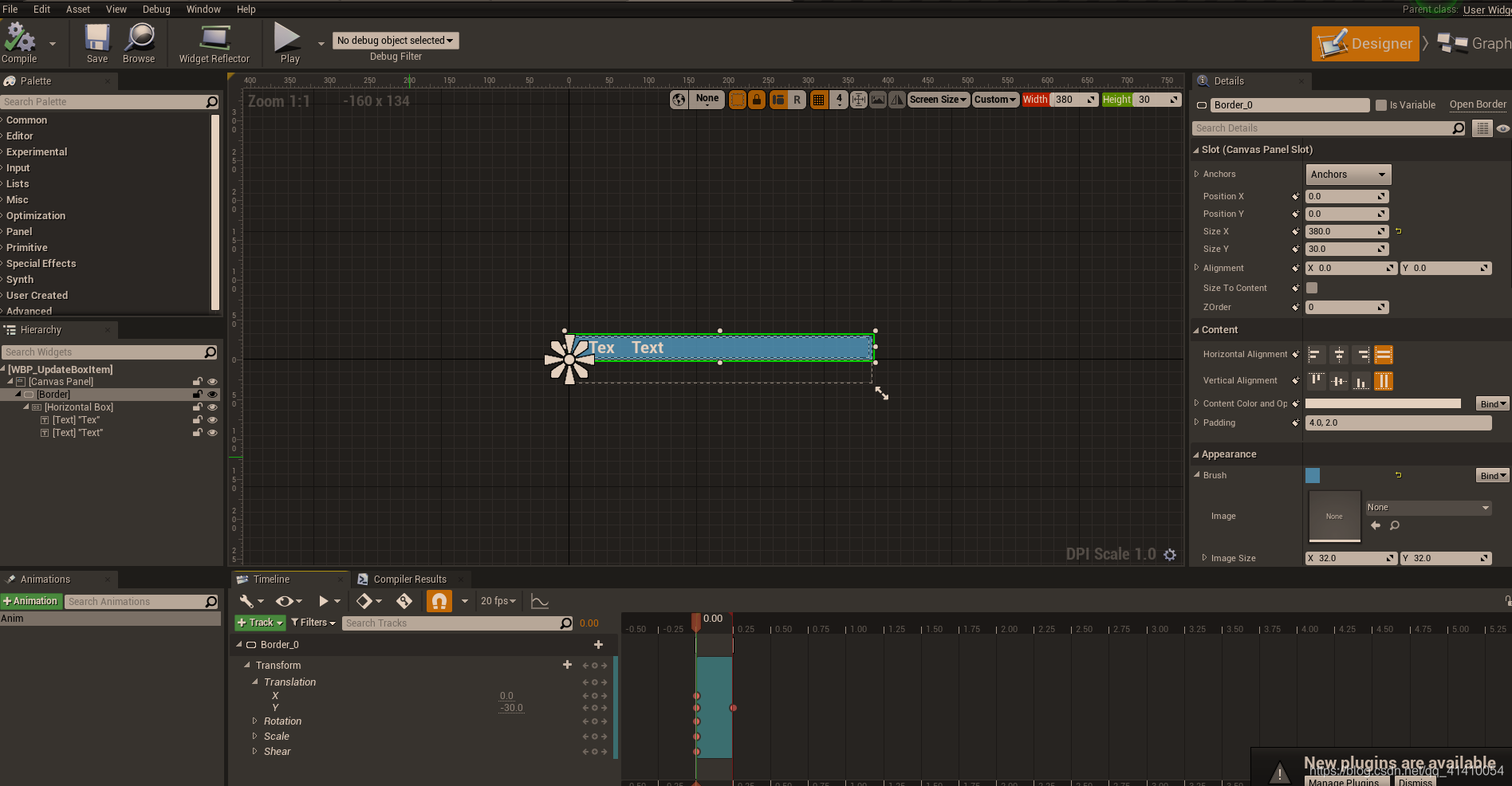1512x786 pixels.
Task: Open the Screen Size dropdown
Action: click(x=938, y=100)
